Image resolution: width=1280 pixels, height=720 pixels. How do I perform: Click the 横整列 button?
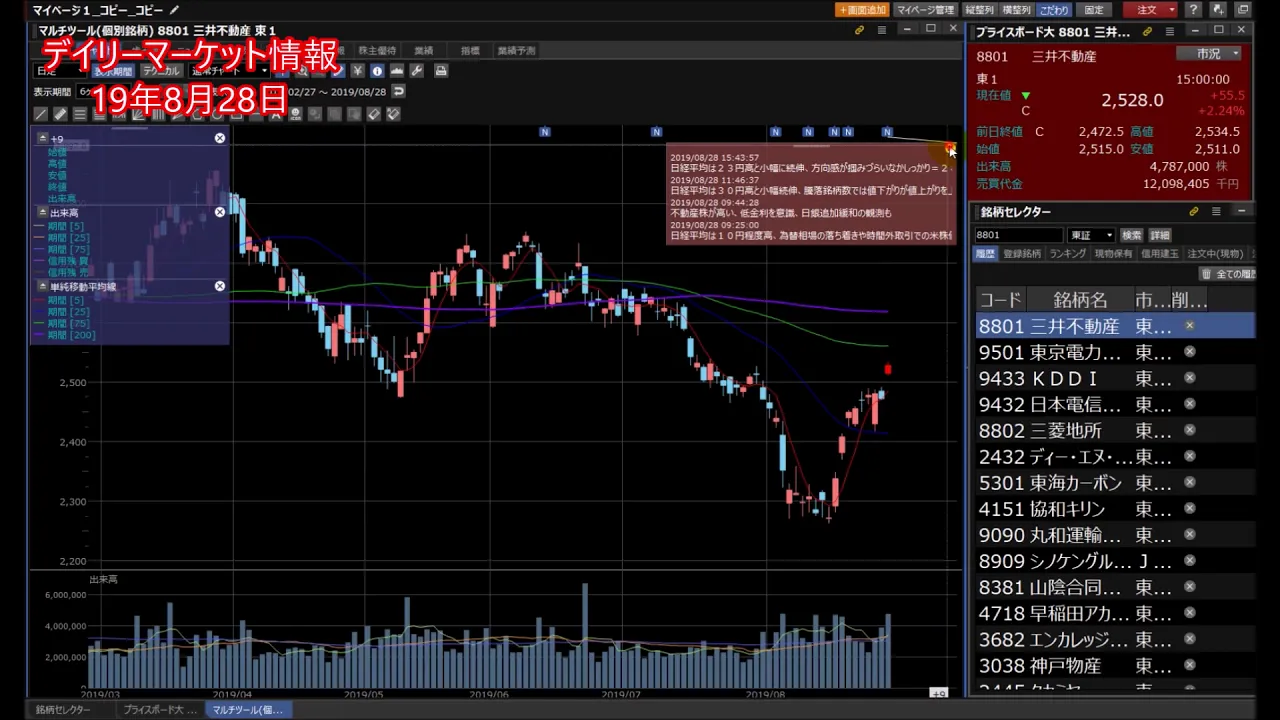pyautogui.click(x=1016, y=10)
